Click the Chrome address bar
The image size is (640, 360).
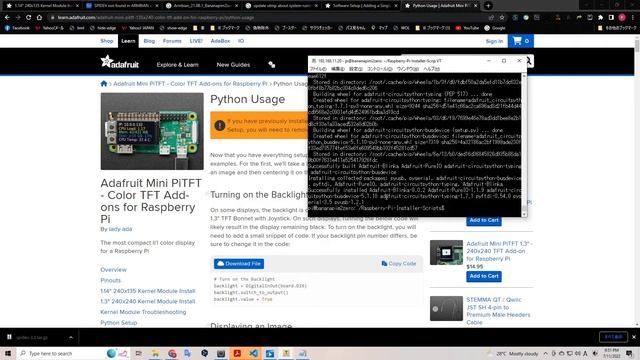pyautogui.click(x=269, y=18)
